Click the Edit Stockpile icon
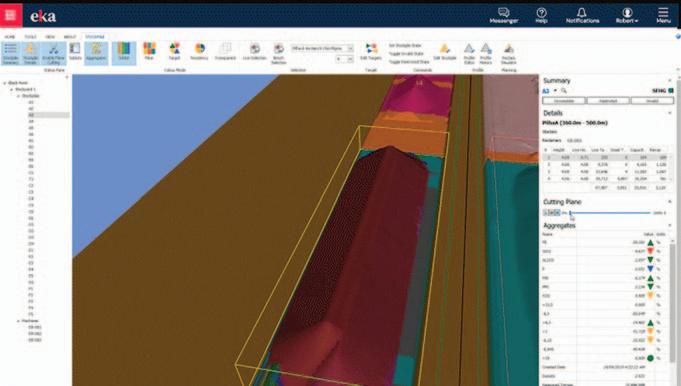 (x=445, y=52)
